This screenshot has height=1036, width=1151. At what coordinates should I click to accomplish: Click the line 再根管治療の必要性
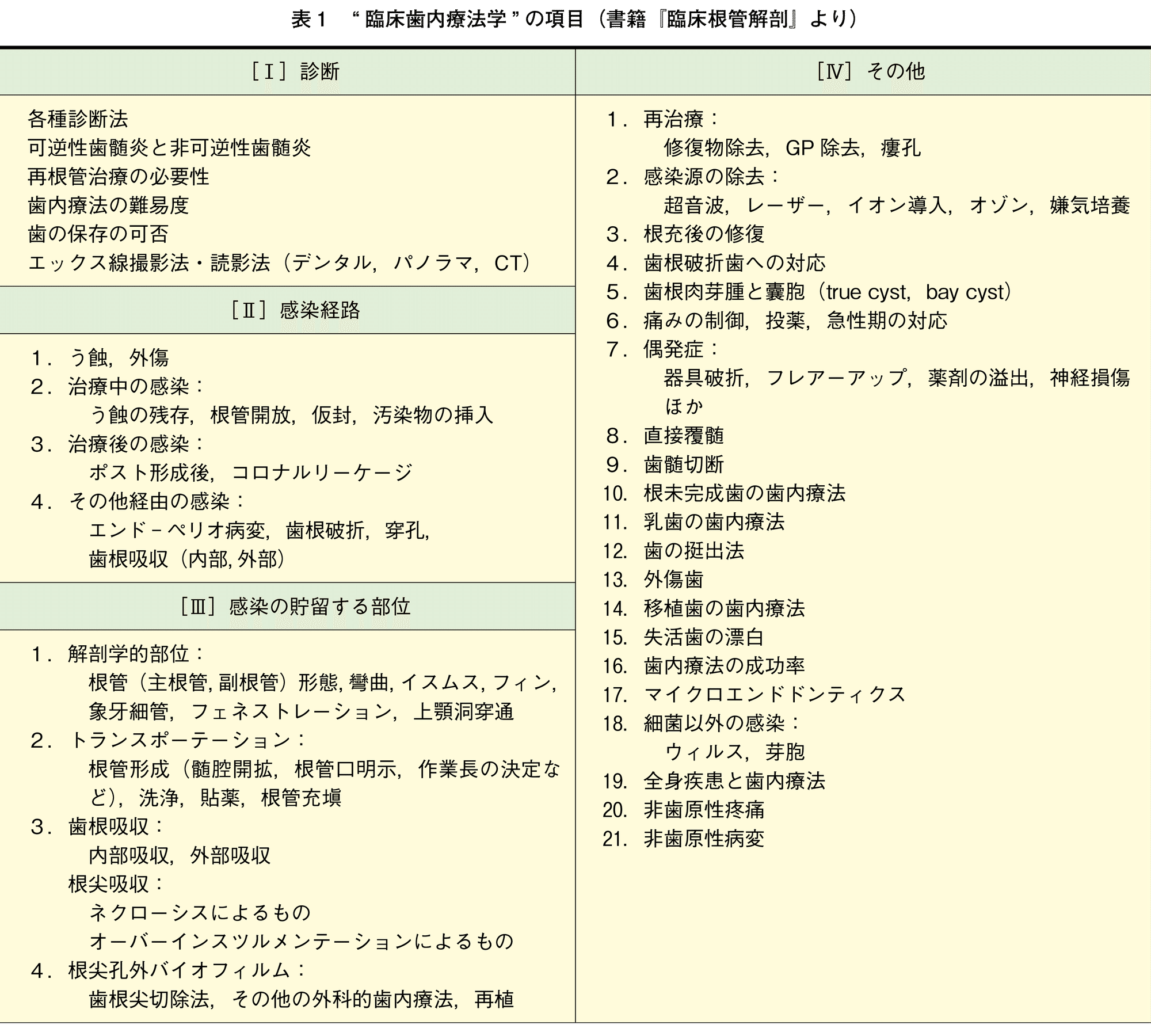point(119,177)
